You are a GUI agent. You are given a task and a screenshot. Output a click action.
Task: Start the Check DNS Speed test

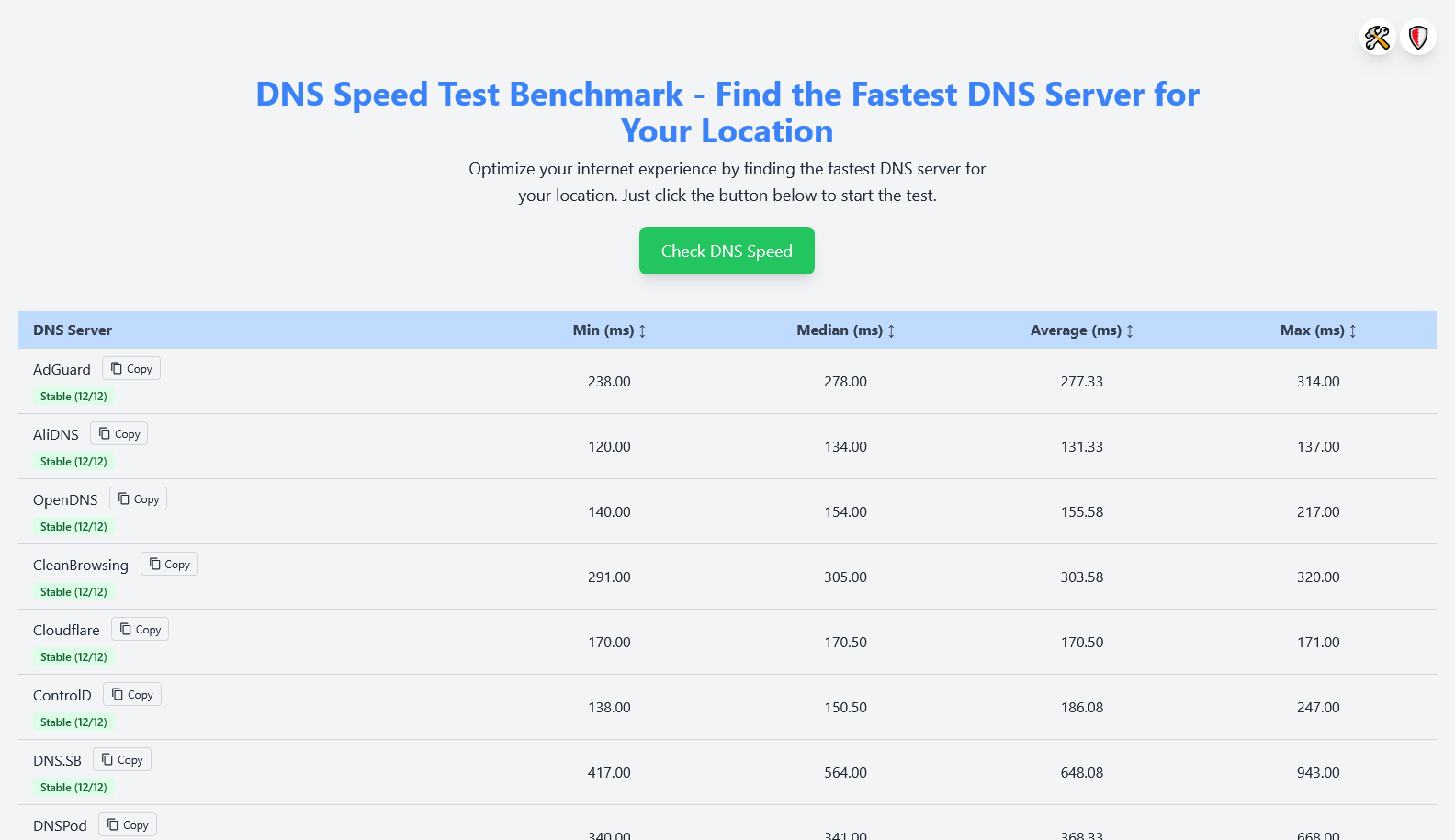pos(727,251)
